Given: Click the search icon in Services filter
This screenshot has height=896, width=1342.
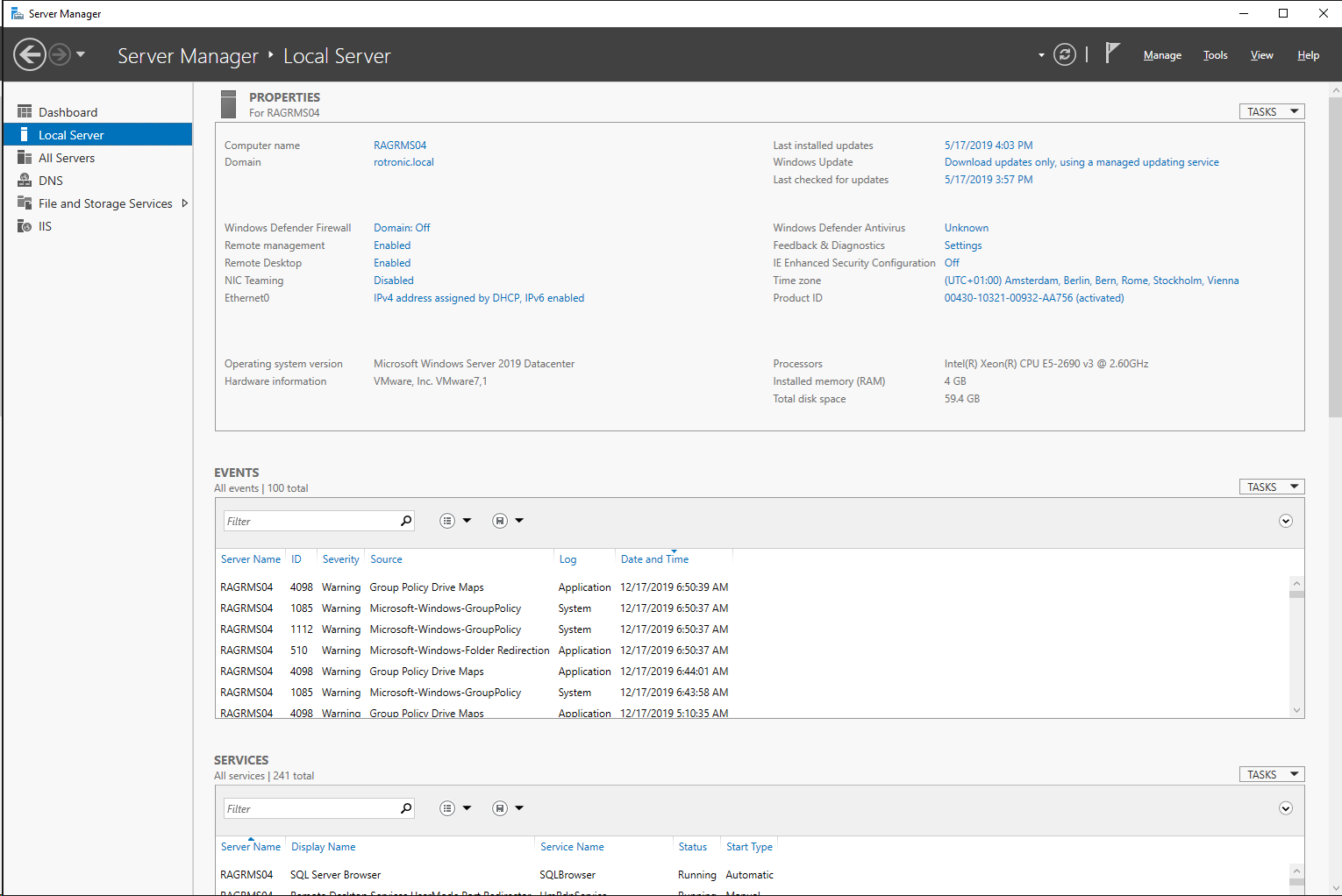Looking at the screenshot, I should click(406, 808).
